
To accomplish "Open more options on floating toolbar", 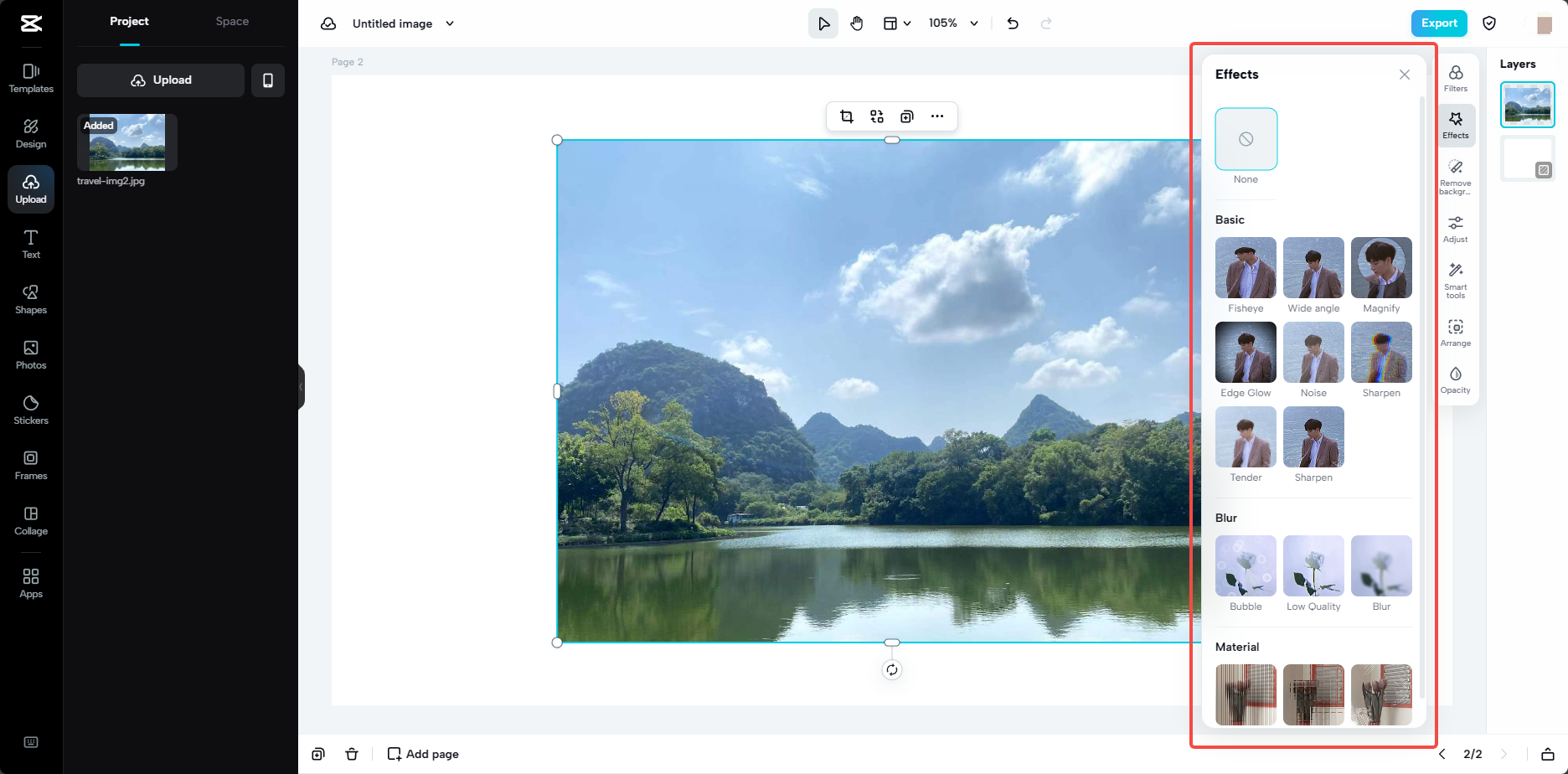I will point(937,116).
